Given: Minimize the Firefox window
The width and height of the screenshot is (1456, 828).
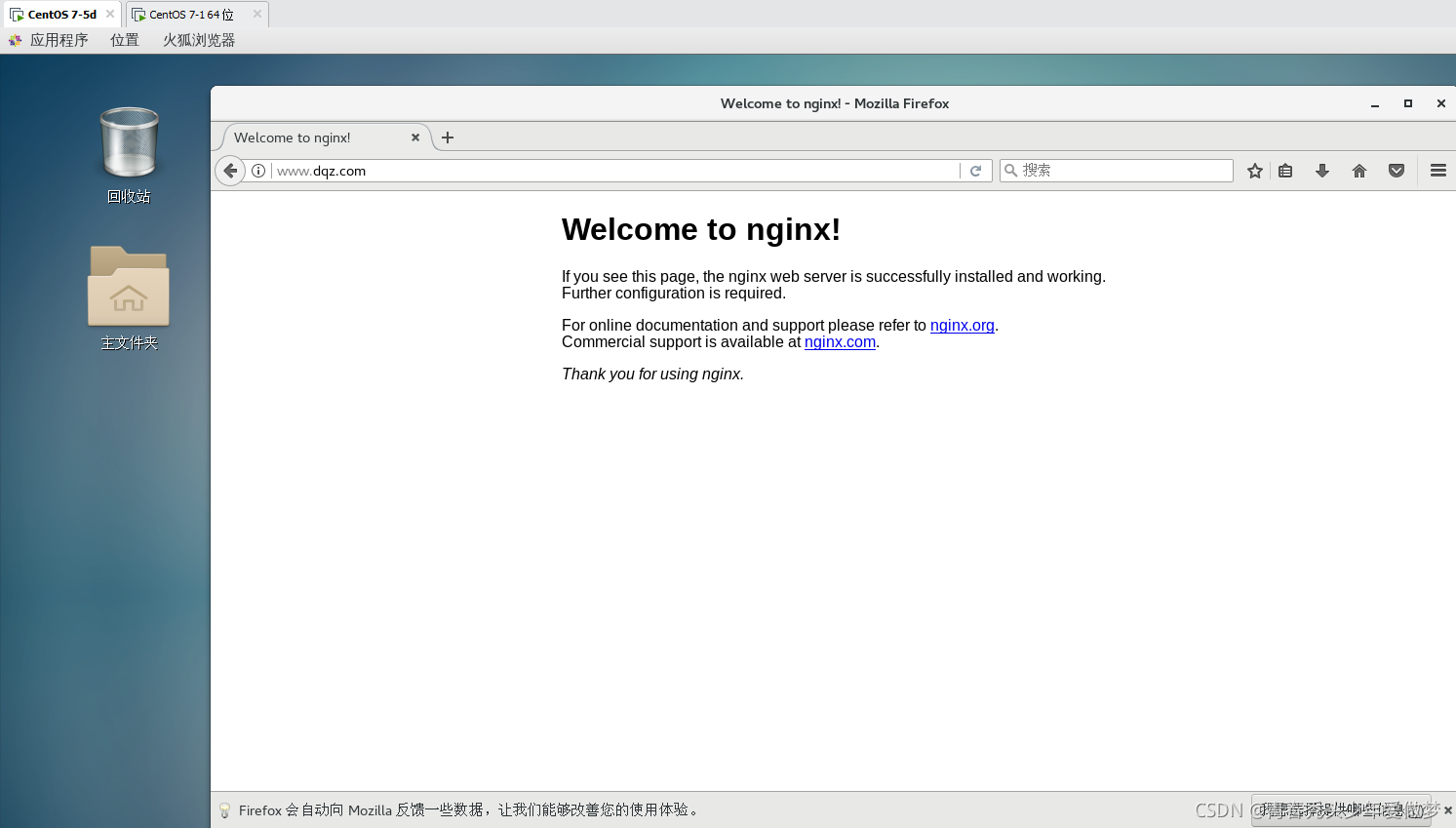Looking at the screenshot, I should pos(1375,103).
